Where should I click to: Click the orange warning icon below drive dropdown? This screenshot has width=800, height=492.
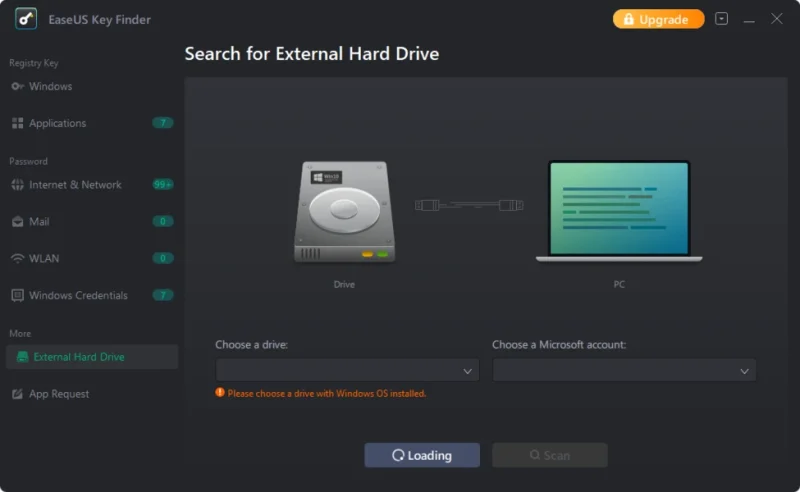point(220,392)
